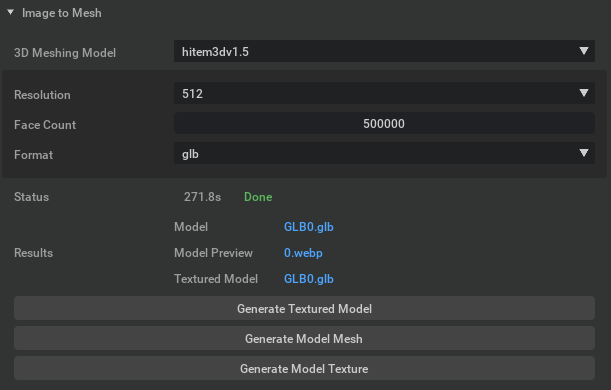Open the Textured Model GLB0.glb link
The image size is (611, 390).
click(309, 279)
